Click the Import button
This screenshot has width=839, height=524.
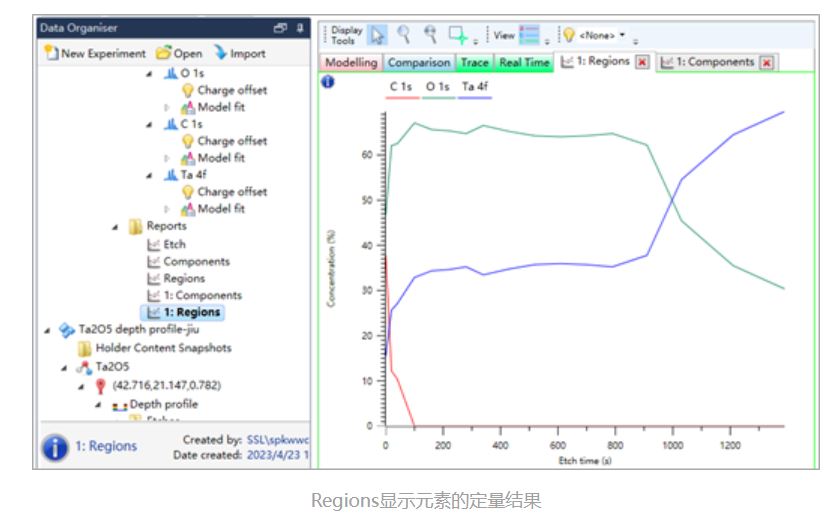tap(239, 53)
